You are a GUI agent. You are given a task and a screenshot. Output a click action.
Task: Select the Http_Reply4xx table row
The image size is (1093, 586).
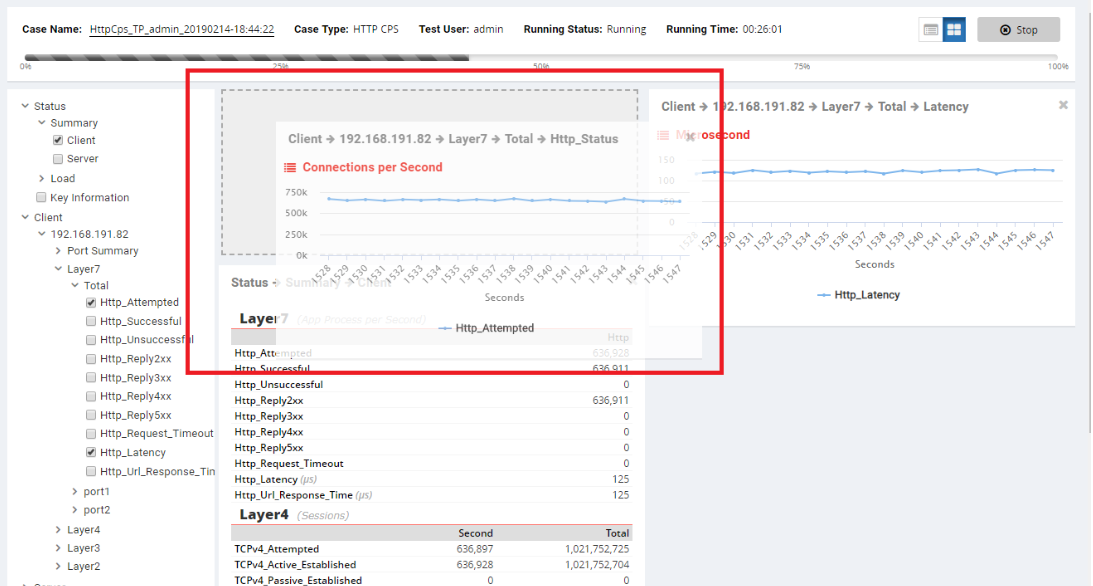coord(431,432)
